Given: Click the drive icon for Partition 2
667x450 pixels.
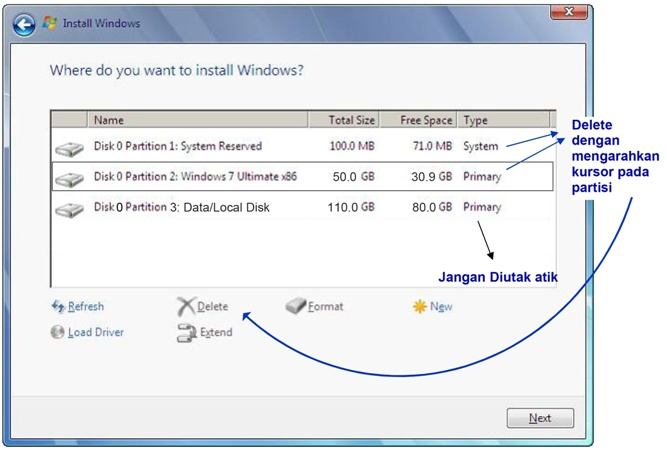Looking at the screenshot, I should click(x=69, y=179).
